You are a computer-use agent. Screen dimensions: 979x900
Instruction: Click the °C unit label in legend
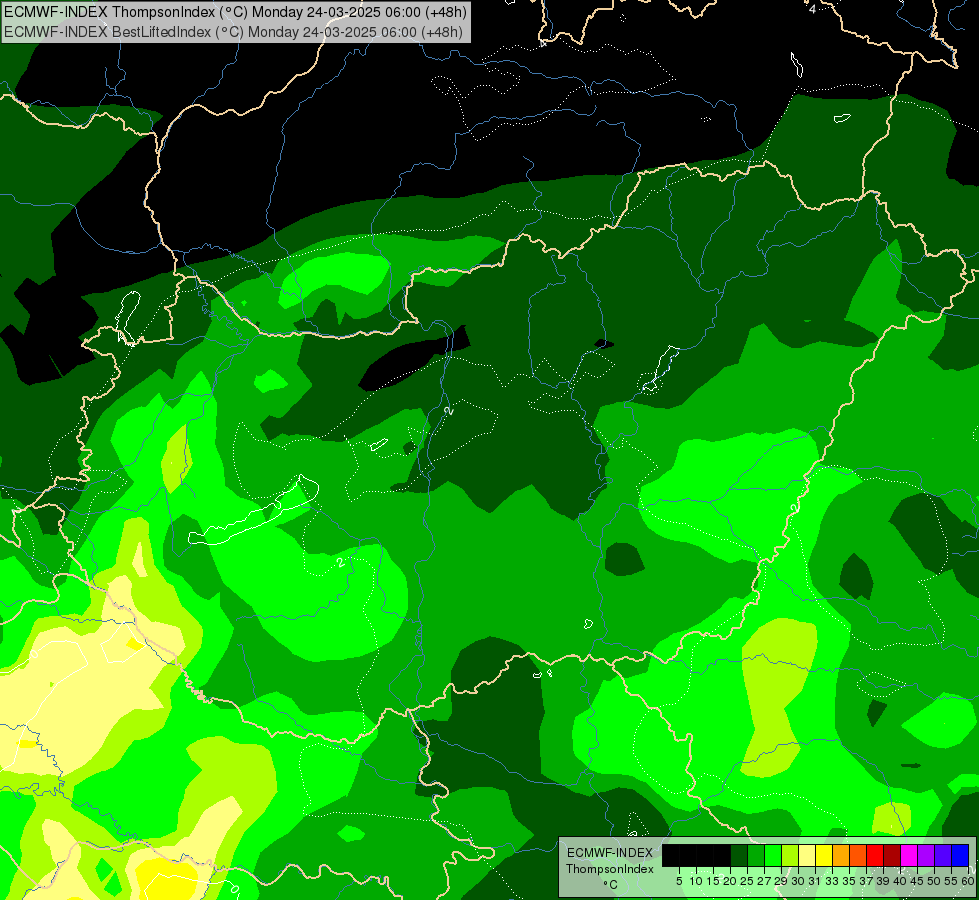pos(611,885)
